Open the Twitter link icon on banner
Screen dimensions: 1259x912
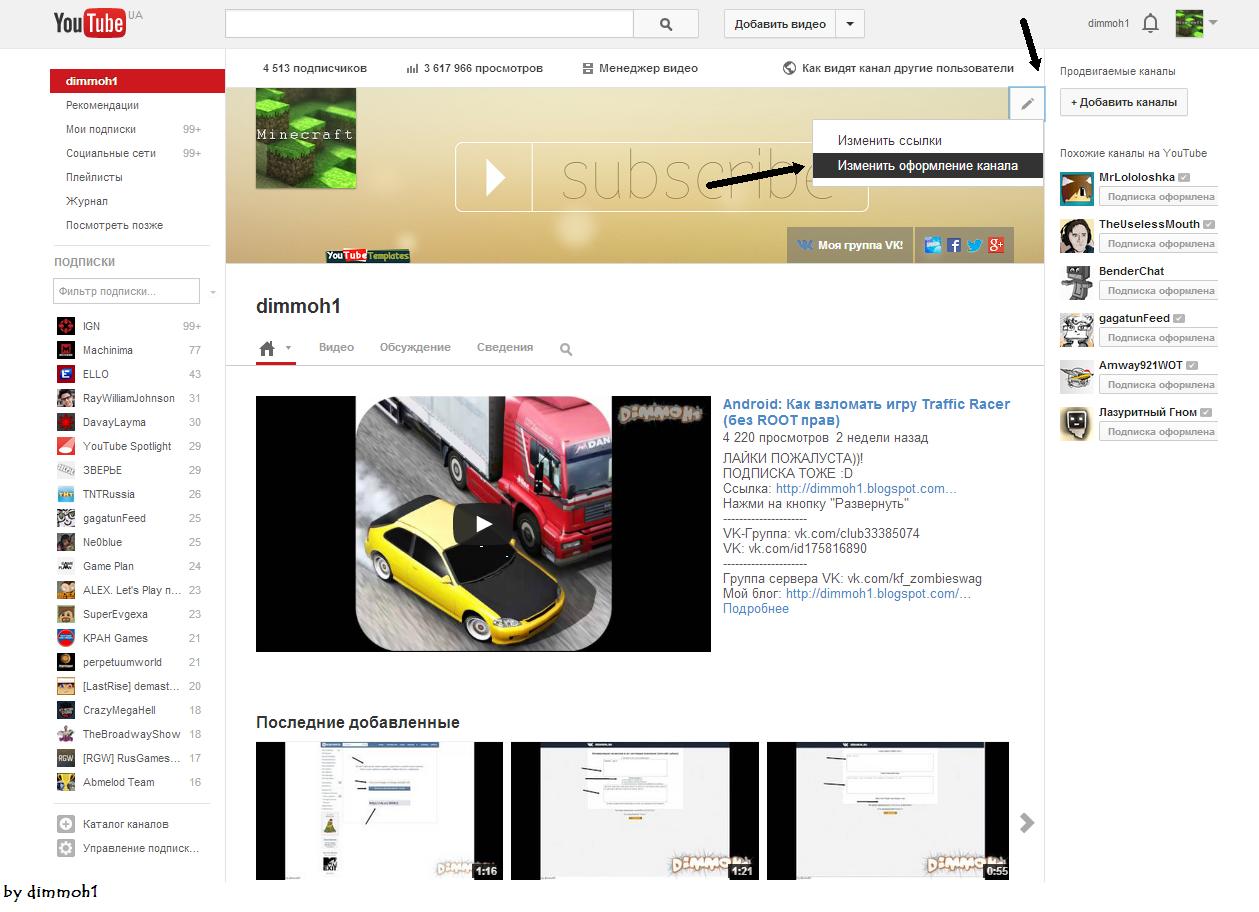click(975, 245)
